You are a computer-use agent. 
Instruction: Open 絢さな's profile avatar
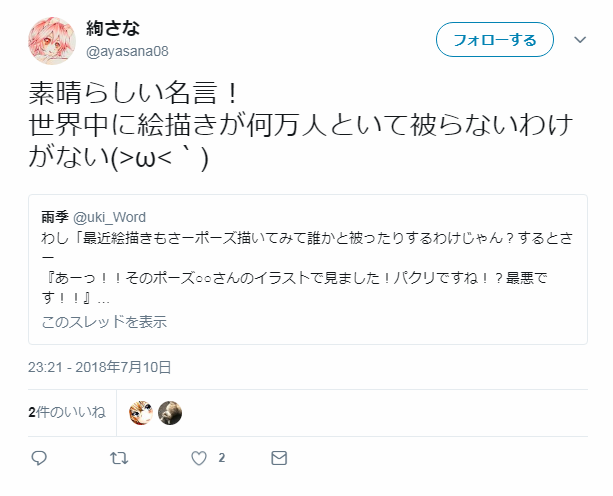pyautogui.click(x=52, y=41)
